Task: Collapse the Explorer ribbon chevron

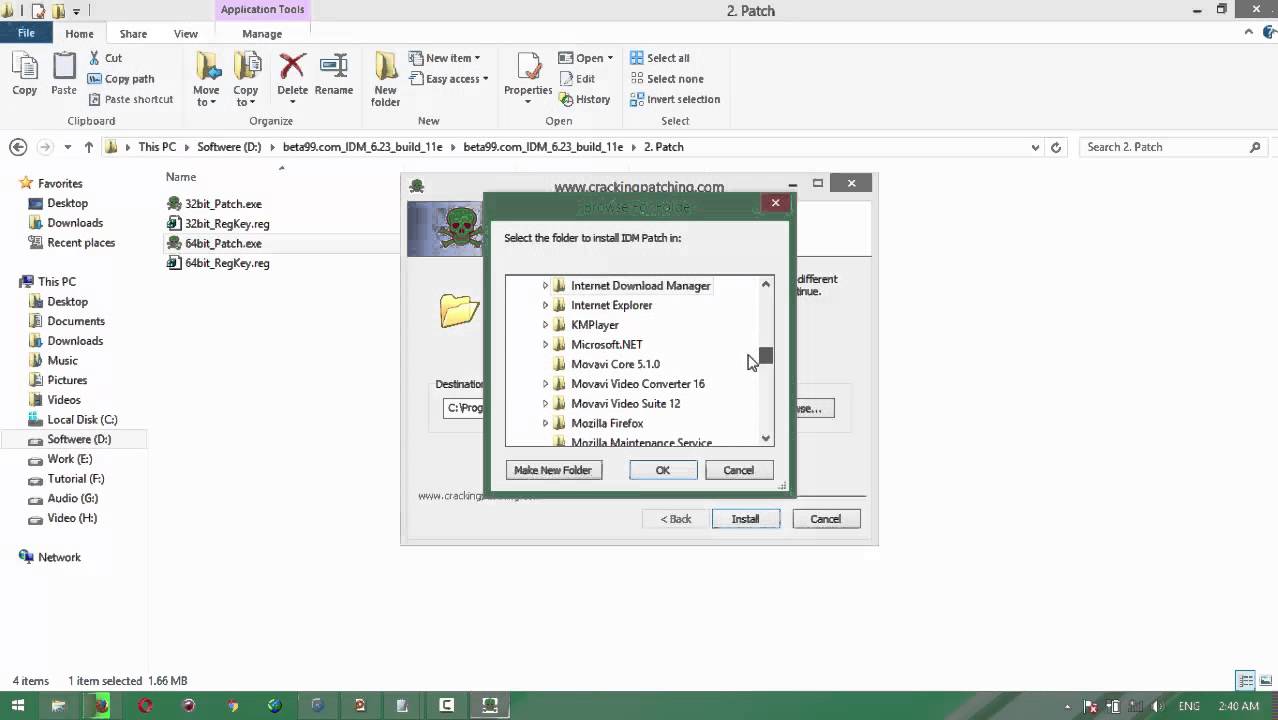Action: (x=1249, y=34)
